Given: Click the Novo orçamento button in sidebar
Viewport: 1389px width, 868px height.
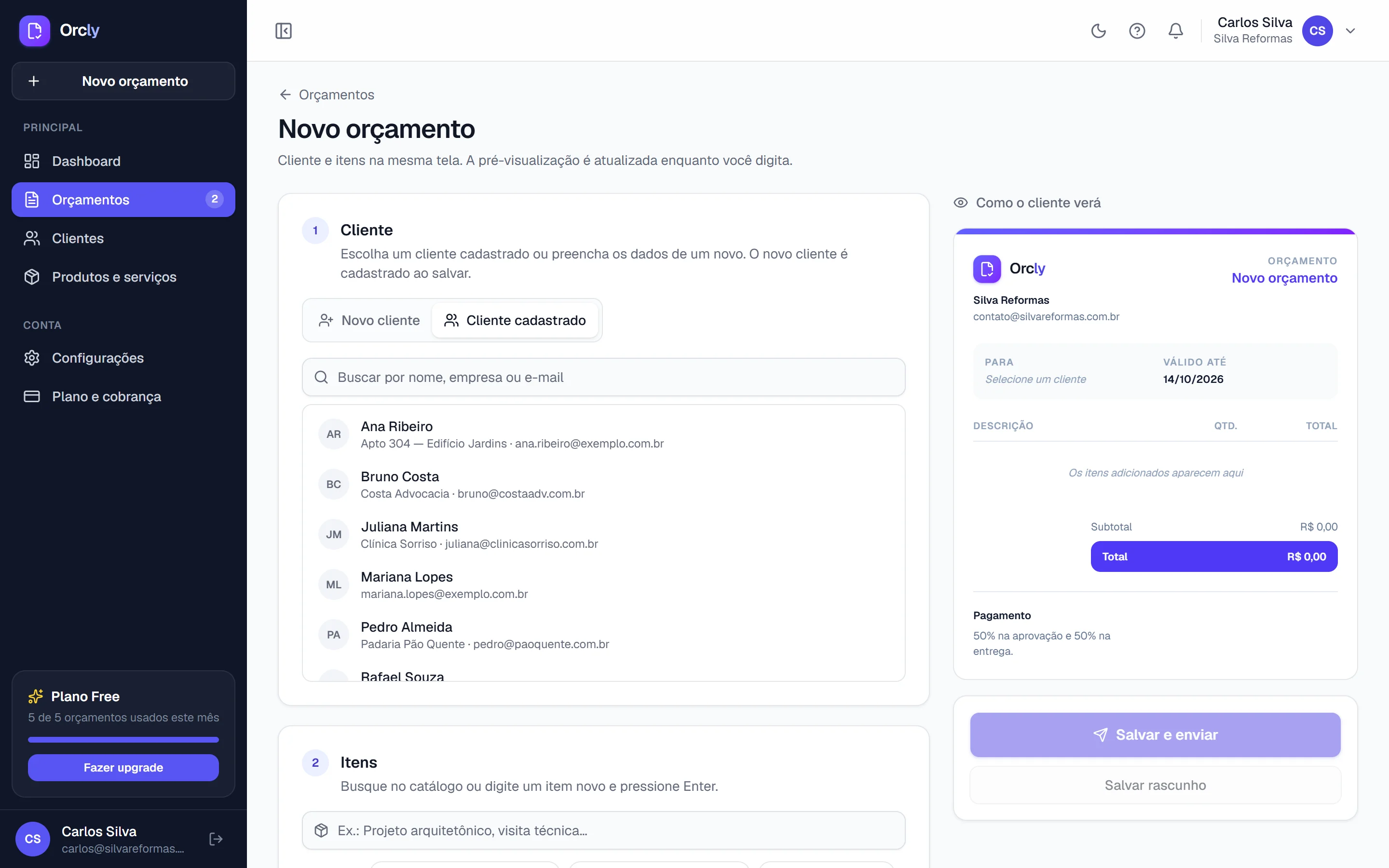Looking at the screenshot, I should [123, 81].
